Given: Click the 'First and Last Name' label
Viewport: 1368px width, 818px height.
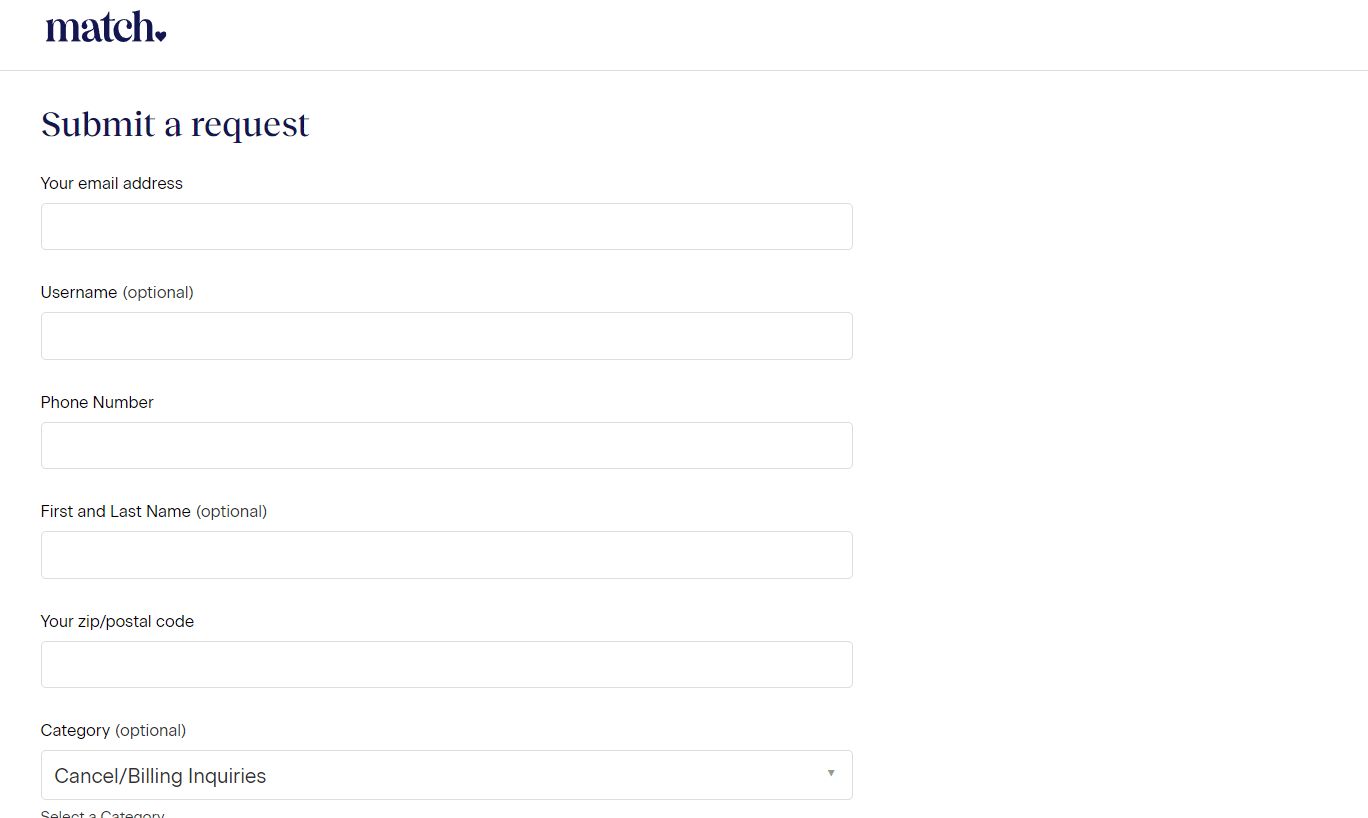Looking at the screenshot, I should point(115,511).
